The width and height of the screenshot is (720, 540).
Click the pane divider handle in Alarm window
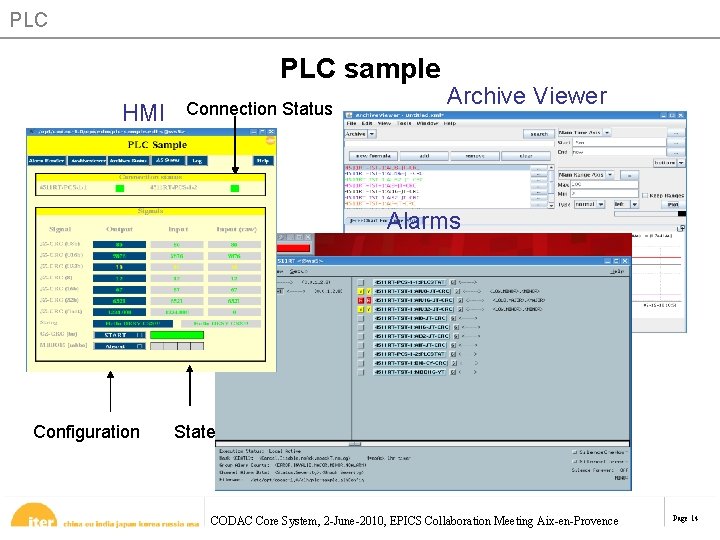[355, 444]
